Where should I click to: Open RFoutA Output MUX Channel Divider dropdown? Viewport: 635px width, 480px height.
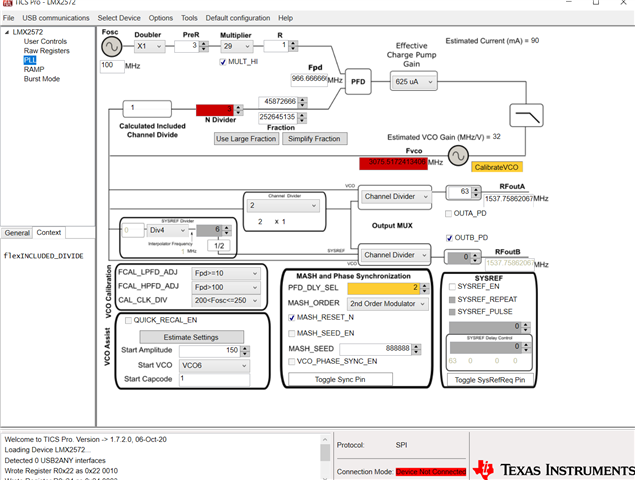pos(395,196)
